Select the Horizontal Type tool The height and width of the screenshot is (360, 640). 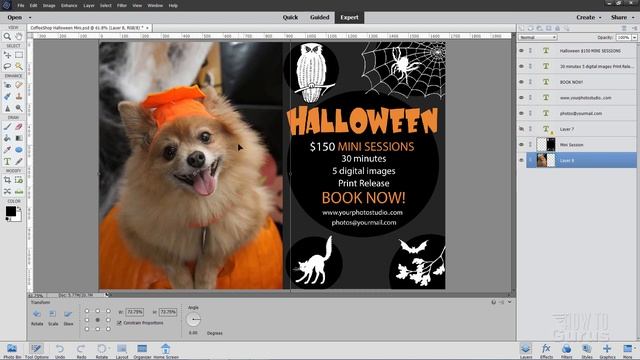pos(7,161)
